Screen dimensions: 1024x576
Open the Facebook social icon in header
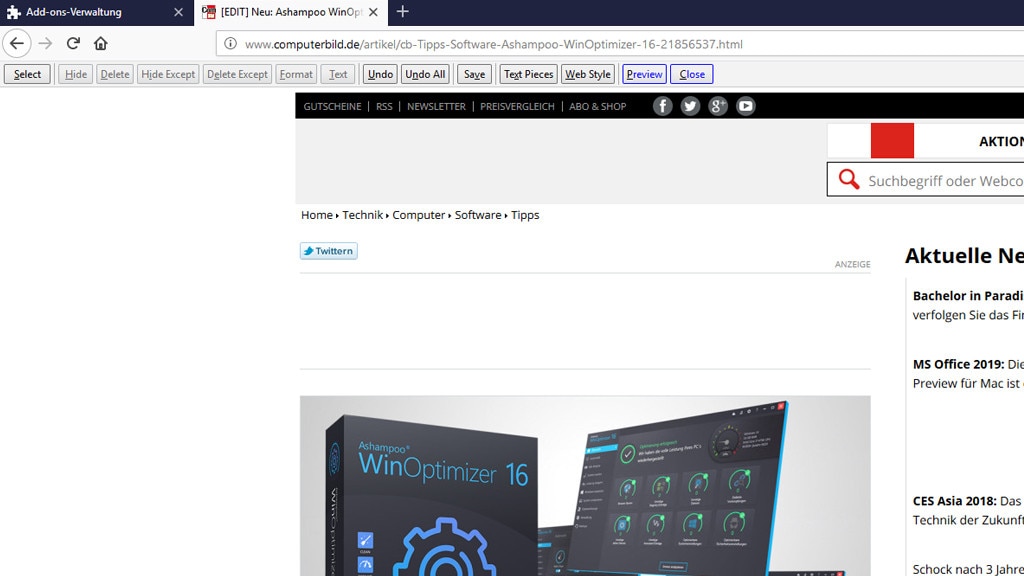click(663, 106)
